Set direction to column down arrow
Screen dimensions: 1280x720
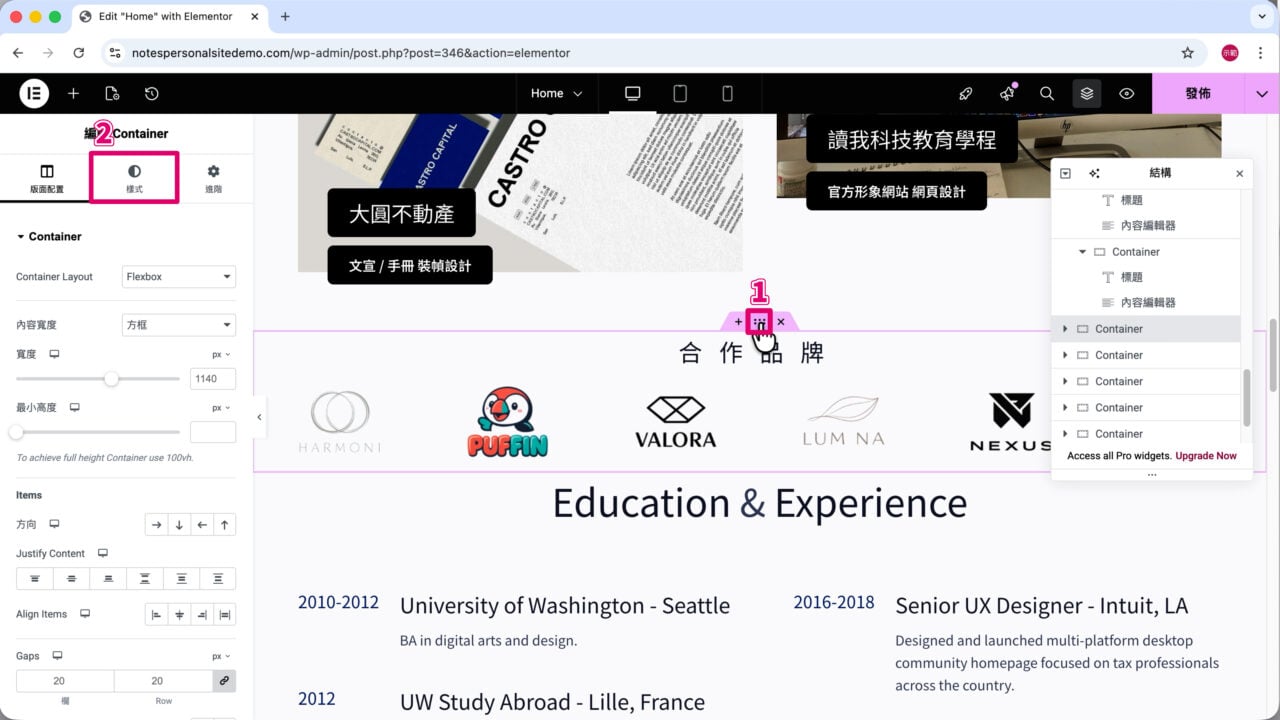pos(179,524)
